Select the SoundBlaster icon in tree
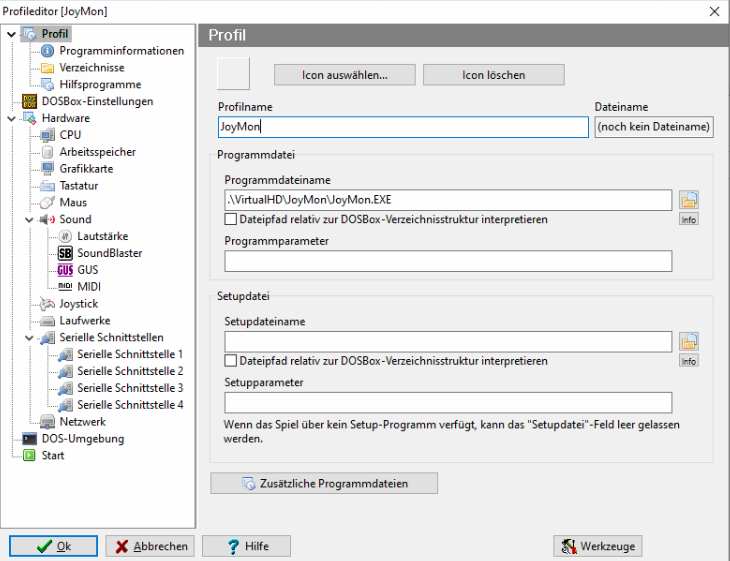Image resolution: width=730 pixels, height=561 pixels. [x=66, y=253]
